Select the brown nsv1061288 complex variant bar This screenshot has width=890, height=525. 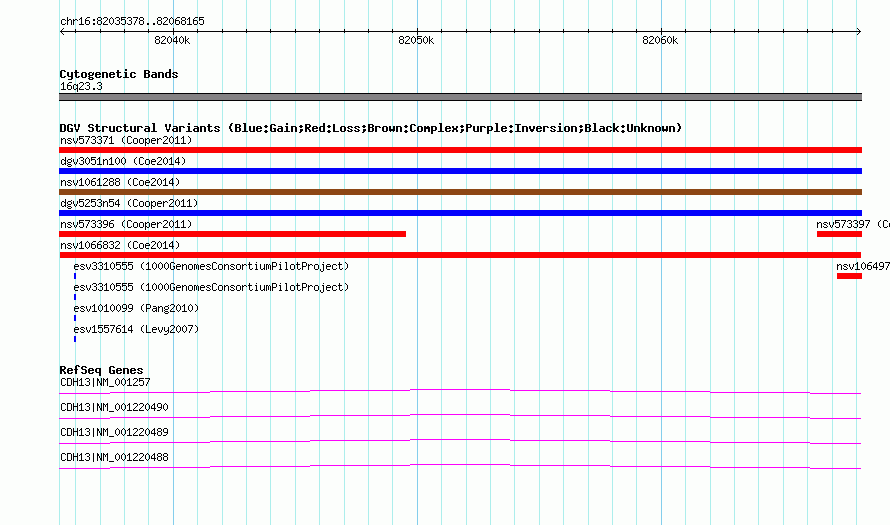(x=460, y=192)
